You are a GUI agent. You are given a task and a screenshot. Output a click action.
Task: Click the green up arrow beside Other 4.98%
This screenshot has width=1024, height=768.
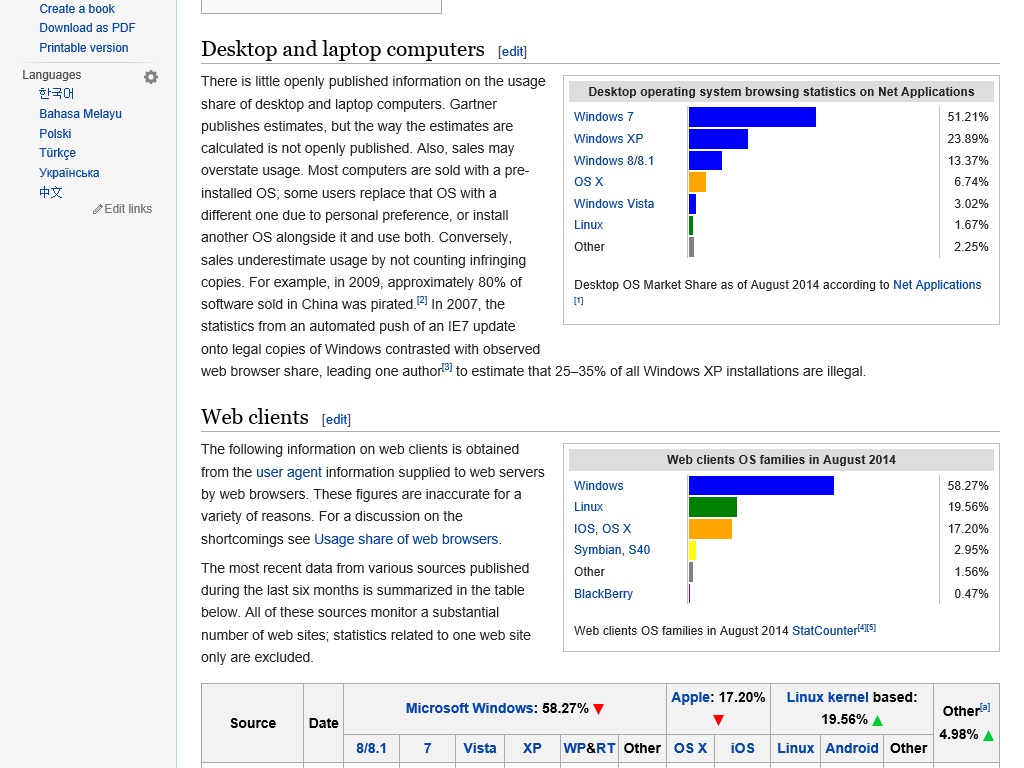coord(989,735)
